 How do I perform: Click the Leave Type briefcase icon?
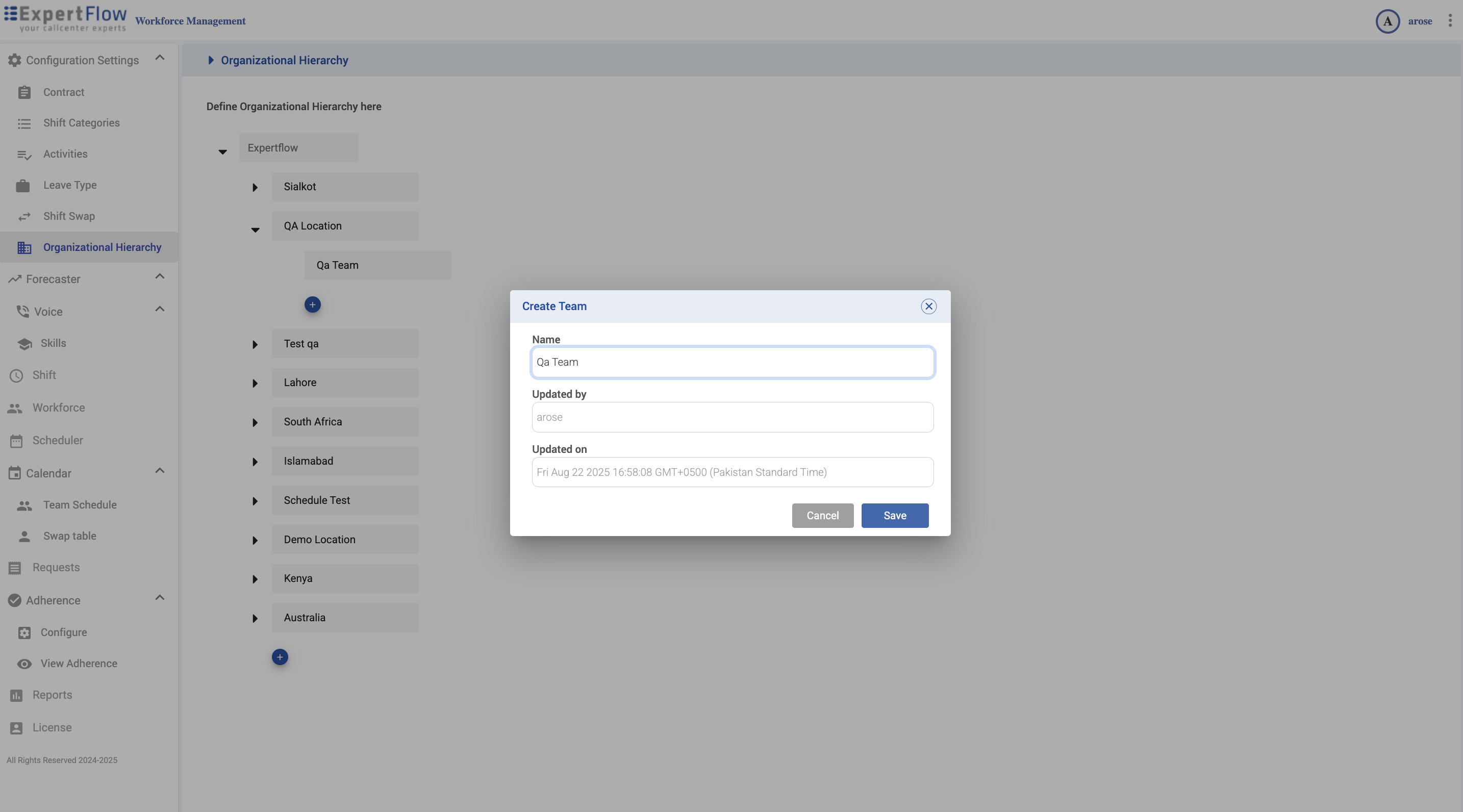point(23,186)
